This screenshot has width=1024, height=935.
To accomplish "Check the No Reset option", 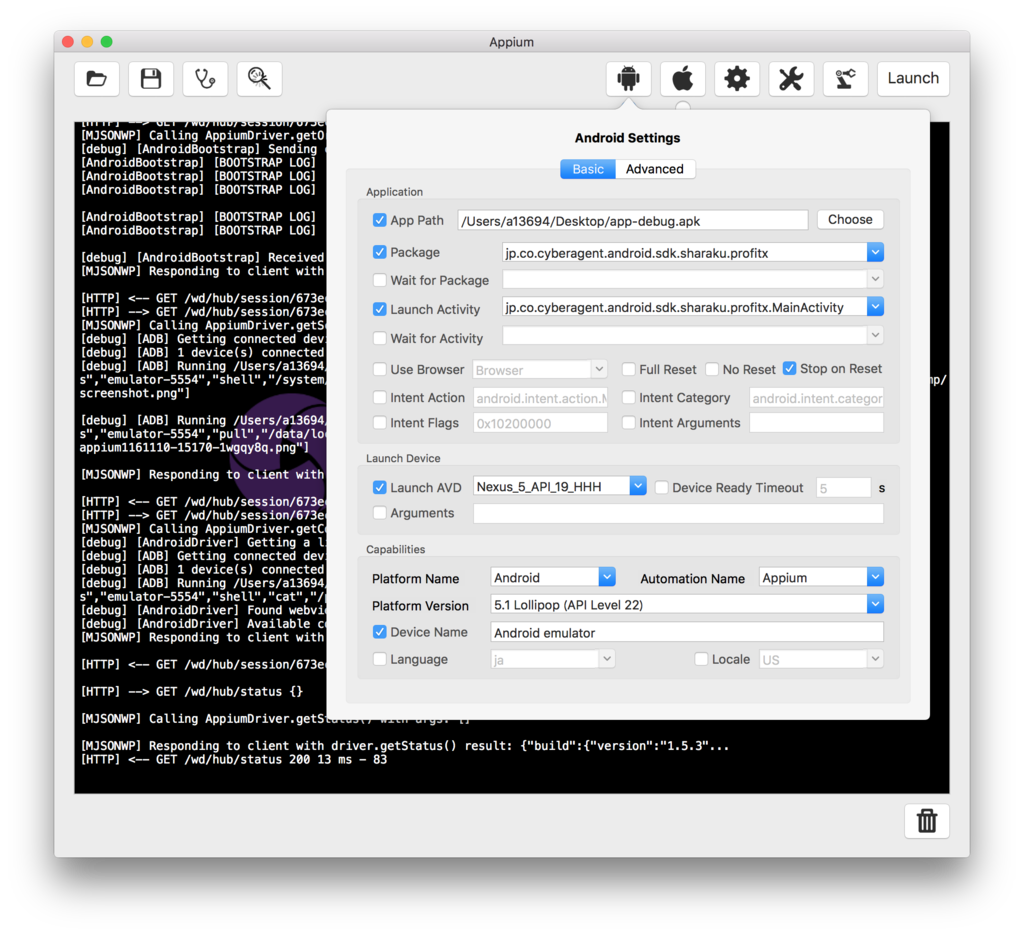I will click(712, 370).
